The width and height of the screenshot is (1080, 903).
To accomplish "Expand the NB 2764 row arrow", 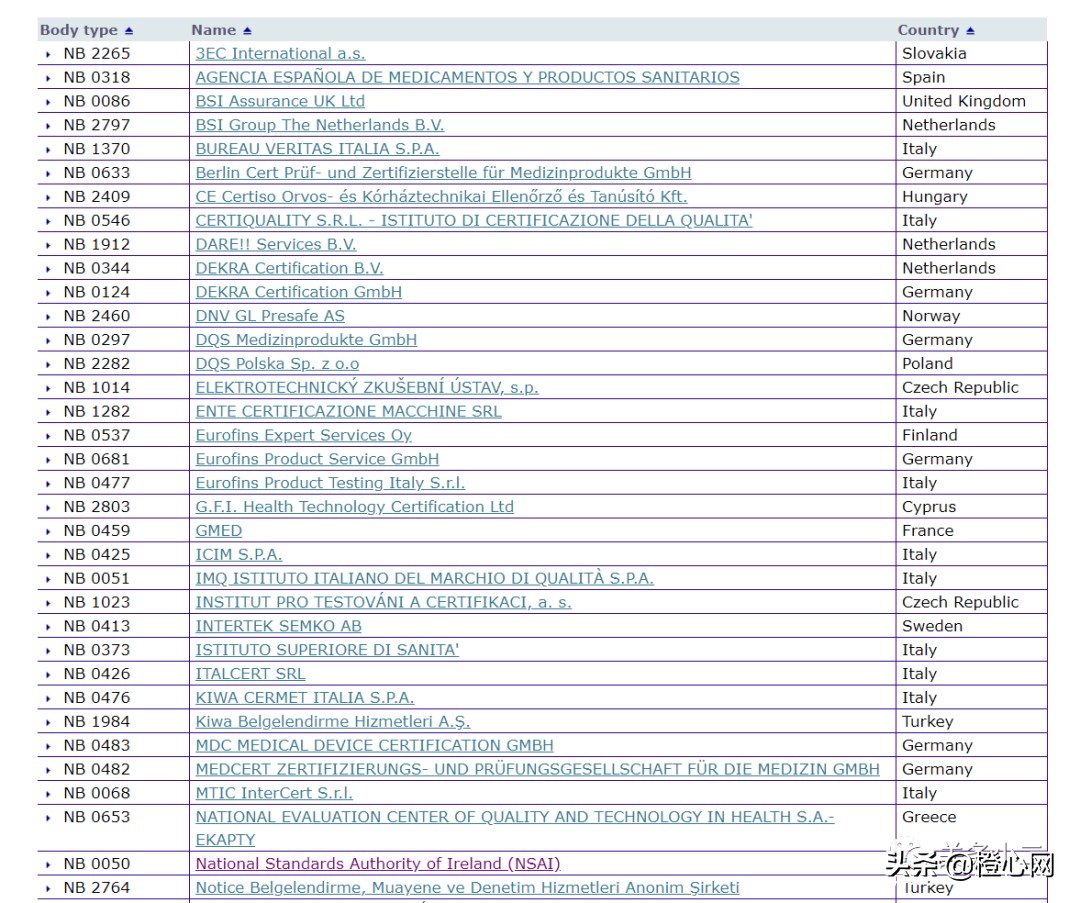I will (48, 889).
